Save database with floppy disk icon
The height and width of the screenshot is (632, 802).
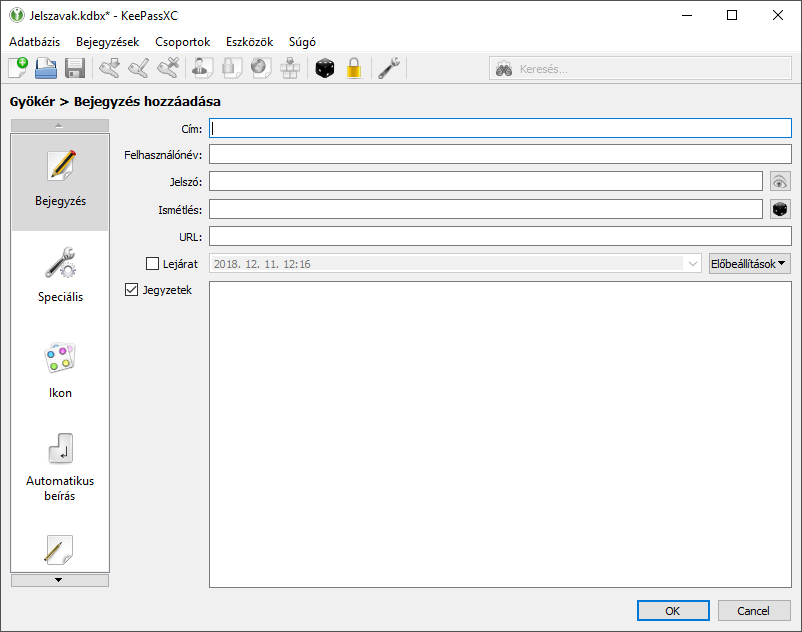(x=75, y=68)
